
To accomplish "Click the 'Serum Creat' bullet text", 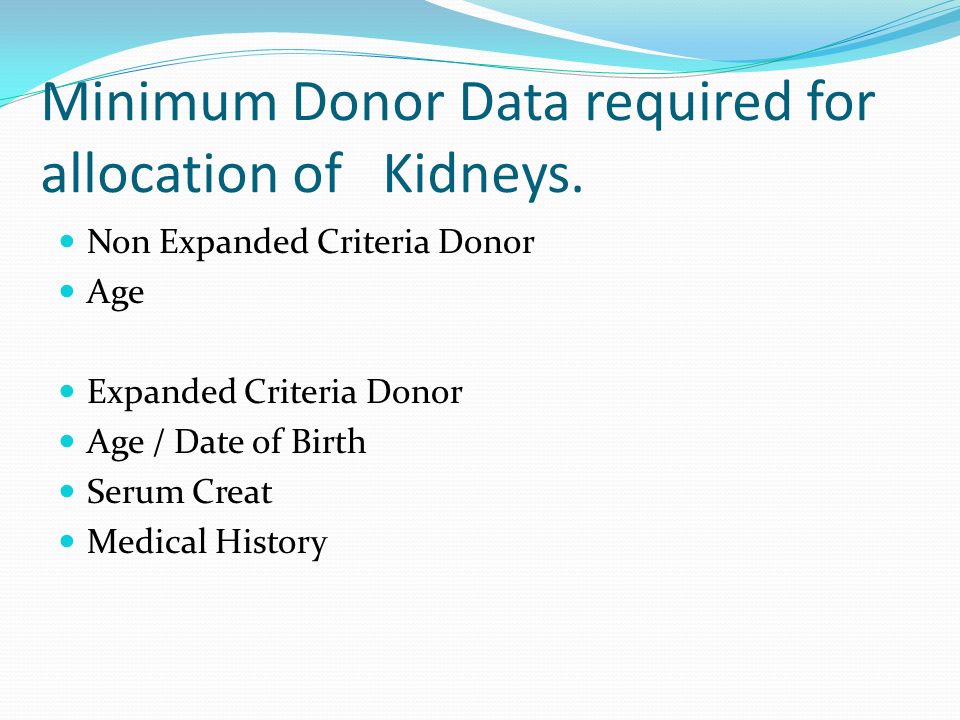I will (179, 492).
